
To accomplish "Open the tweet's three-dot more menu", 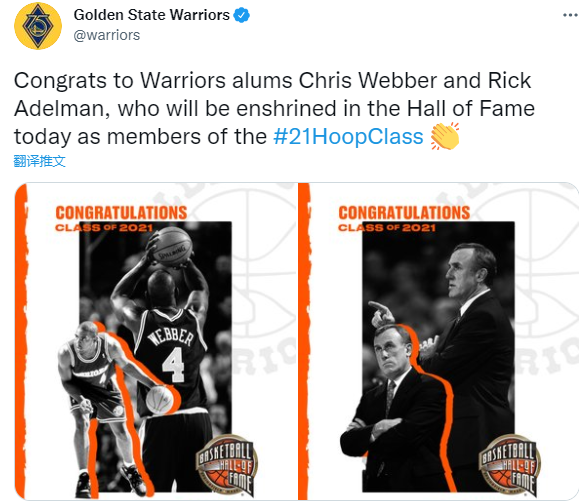I will point(570,15).
